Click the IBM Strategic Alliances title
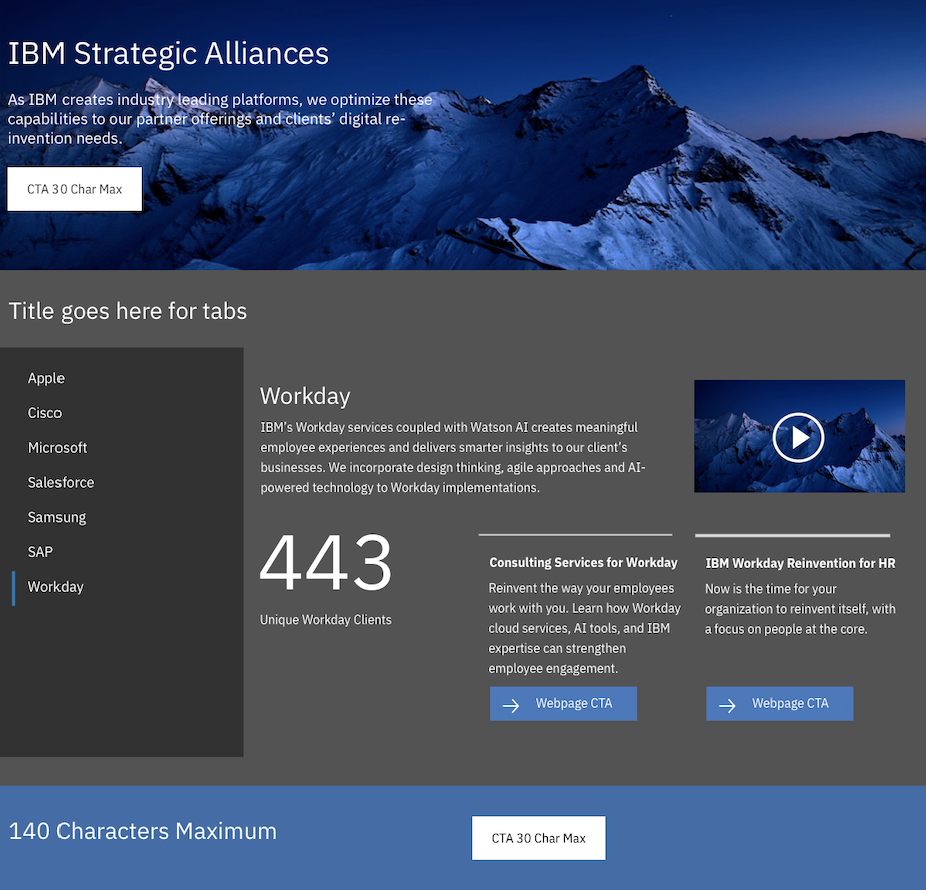The width and height of the screenshot is (926, 890). coord(168,54)
